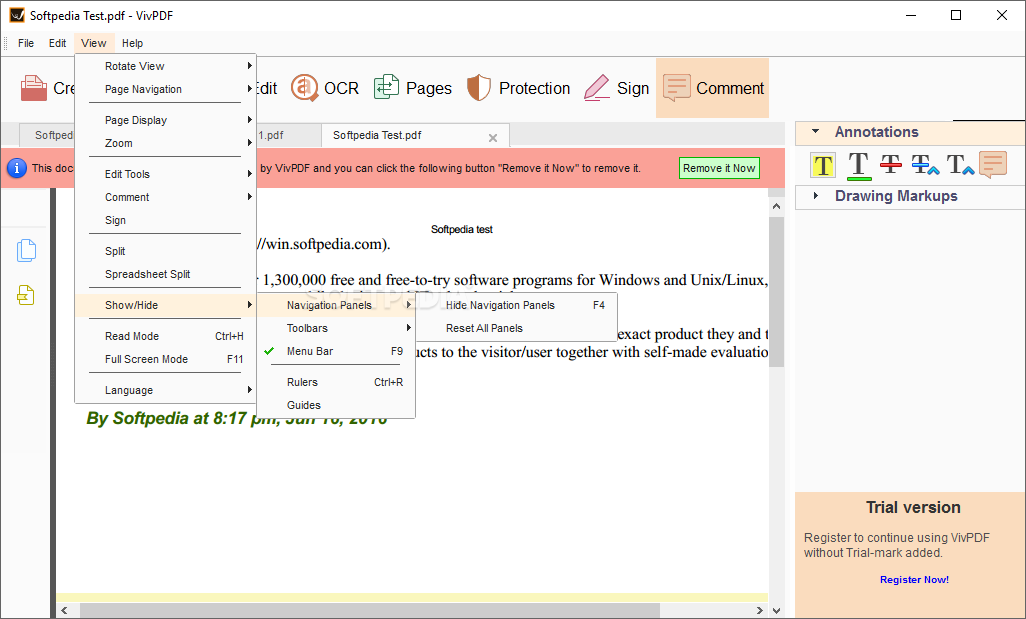Expand the Language submenu
1026x619 pixels.
(x=166, y=390)
